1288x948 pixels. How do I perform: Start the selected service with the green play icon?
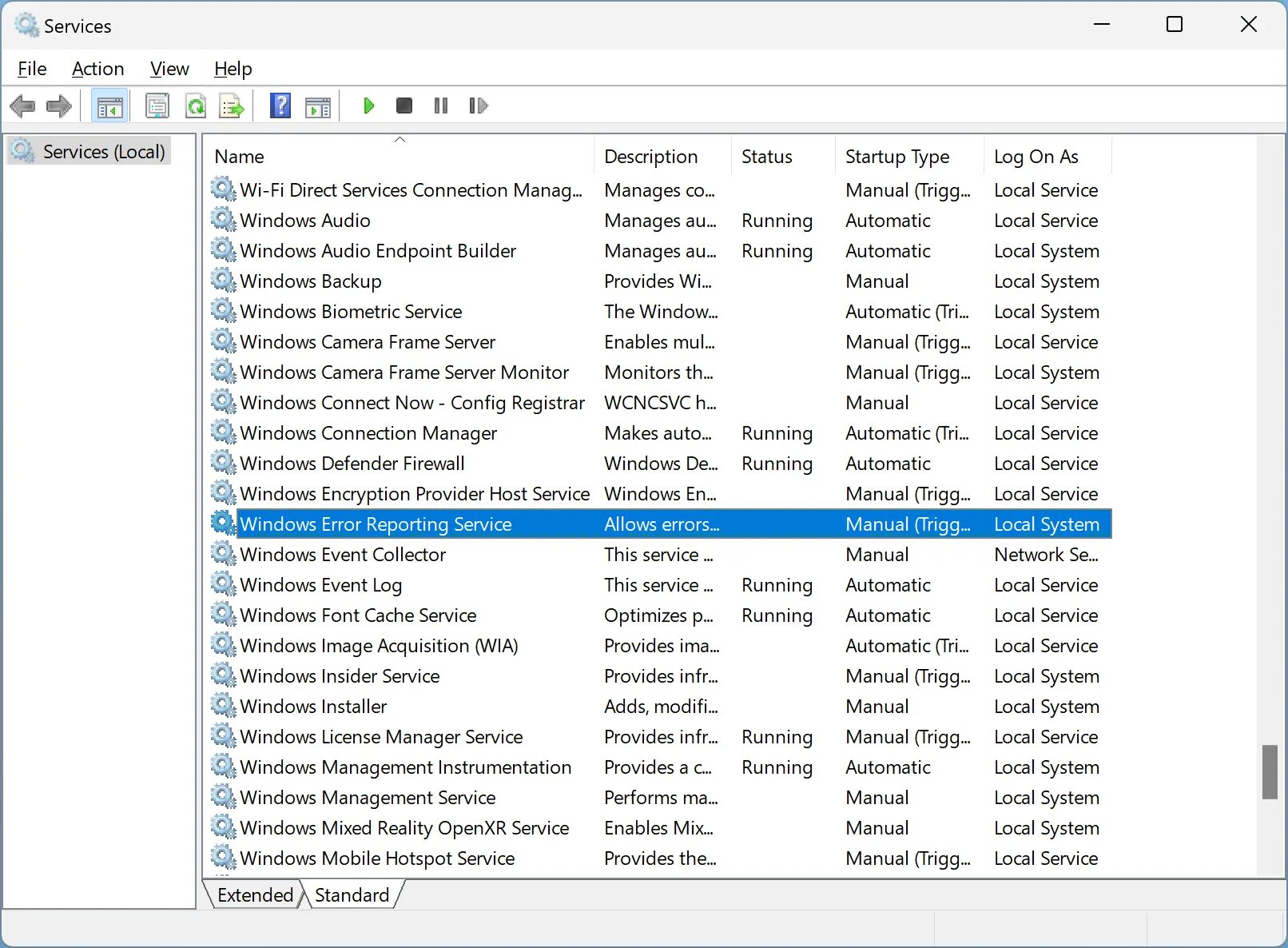[368, 106]
